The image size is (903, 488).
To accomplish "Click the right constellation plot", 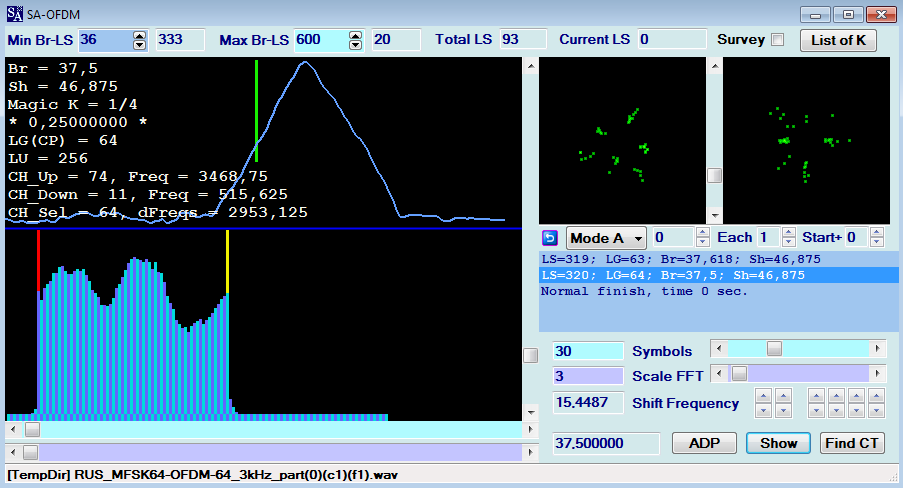I will coord(806,141).
